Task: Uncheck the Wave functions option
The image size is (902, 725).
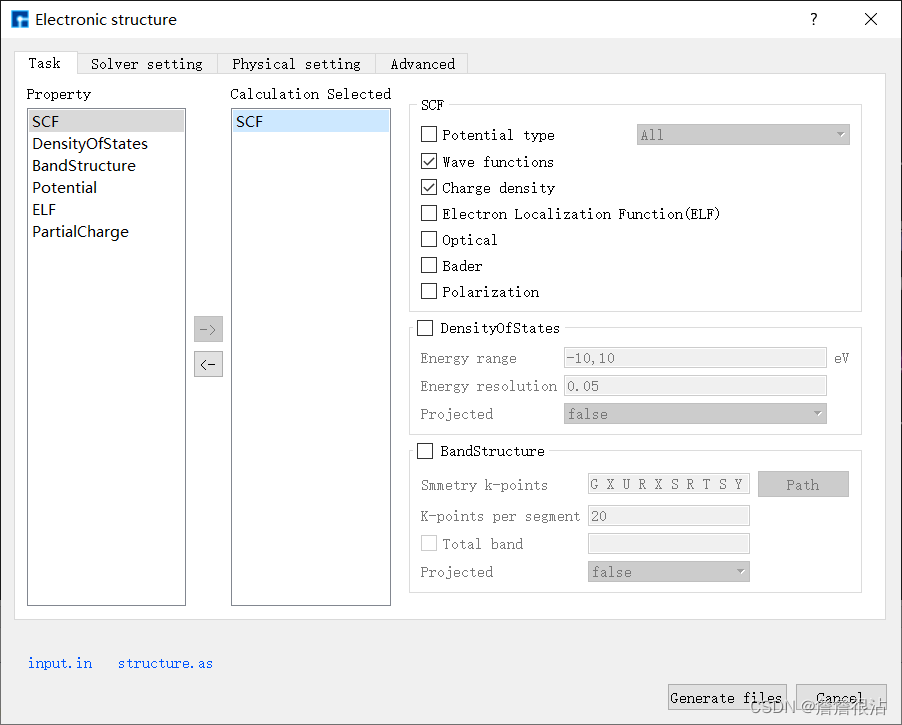Action: [x=429, y=161]
